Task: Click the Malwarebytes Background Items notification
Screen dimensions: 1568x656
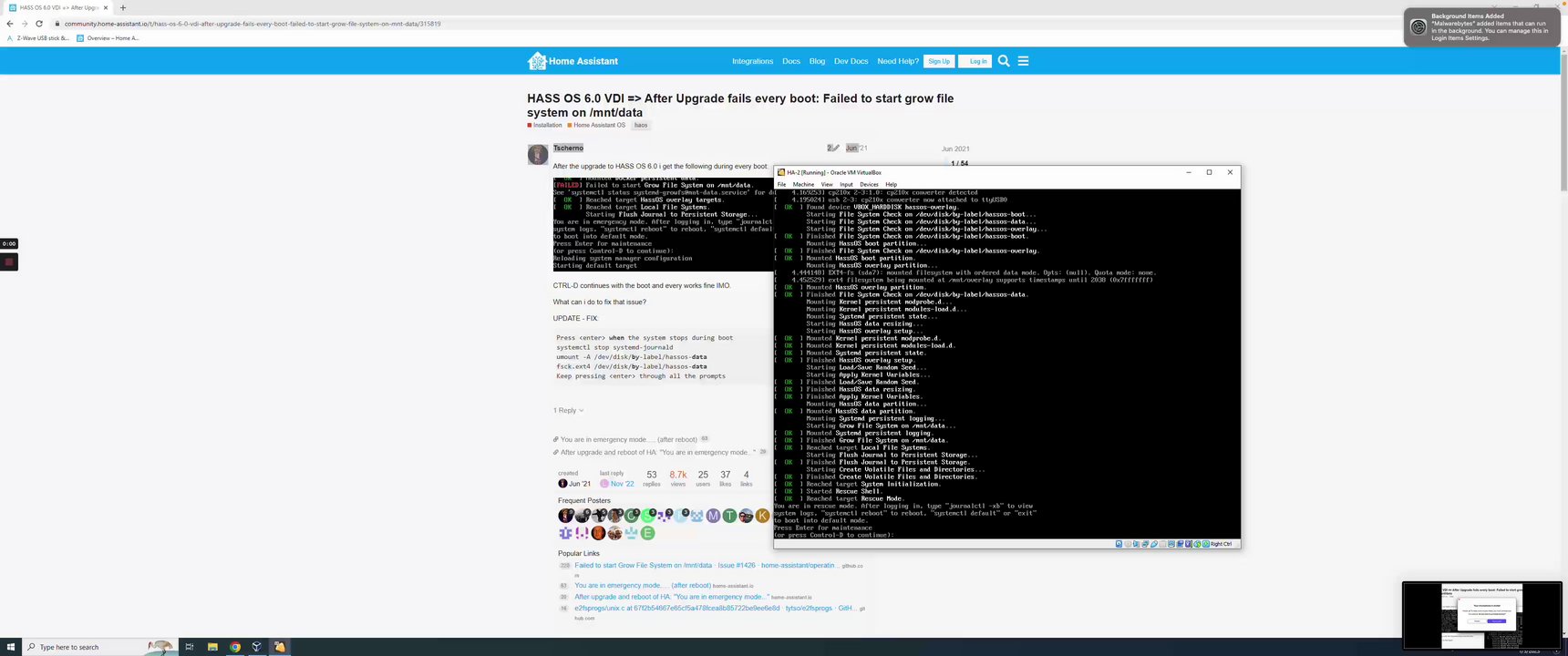Action: click(1481, 26)
